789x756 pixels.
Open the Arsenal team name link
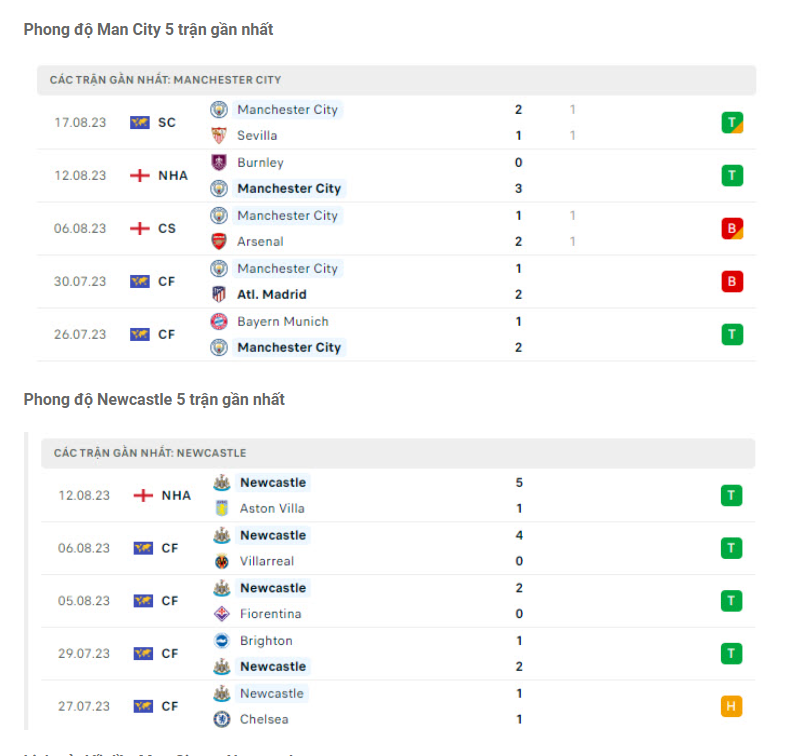click(x=260, y=242)
